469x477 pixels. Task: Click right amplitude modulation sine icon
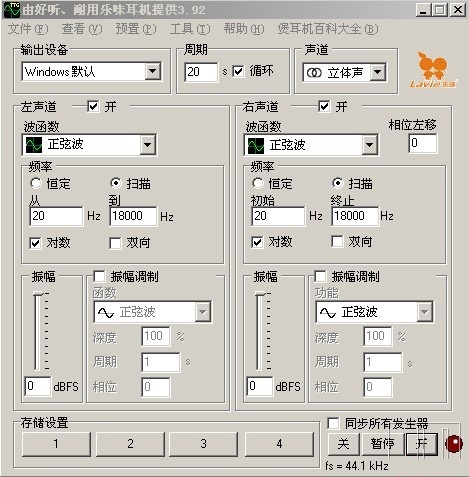[328, 312]
